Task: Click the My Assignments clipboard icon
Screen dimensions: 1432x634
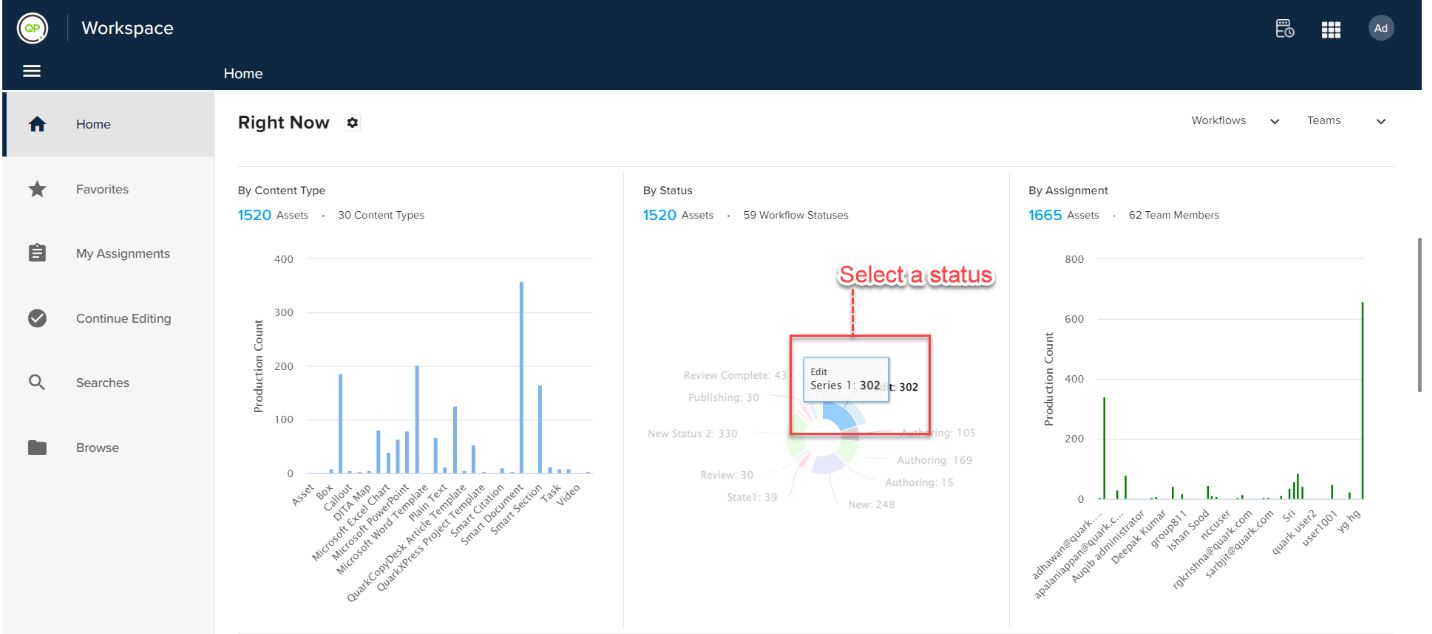Action: [x=37, y=253]
